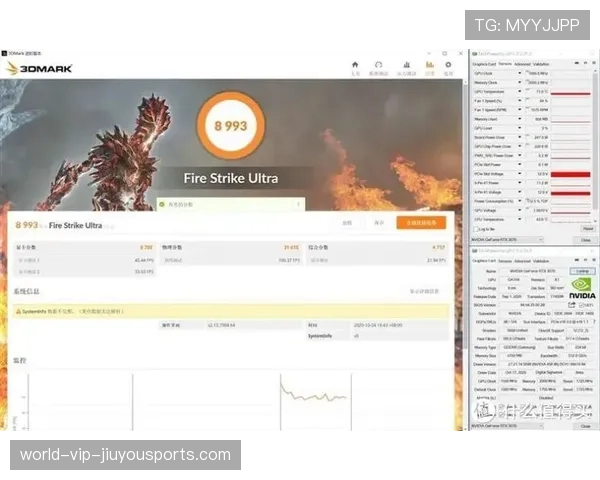Viewport: 600px width, 480px height.
Task: Click the SystemInfo warning triangle icon
Action: point(18,312)
